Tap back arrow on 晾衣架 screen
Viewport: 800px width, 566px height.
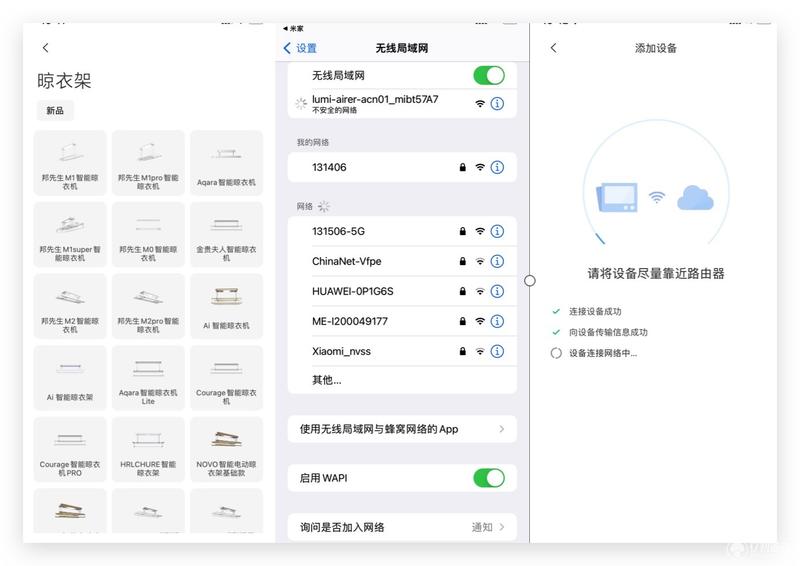pyautogui.click(x=45, y=48)
